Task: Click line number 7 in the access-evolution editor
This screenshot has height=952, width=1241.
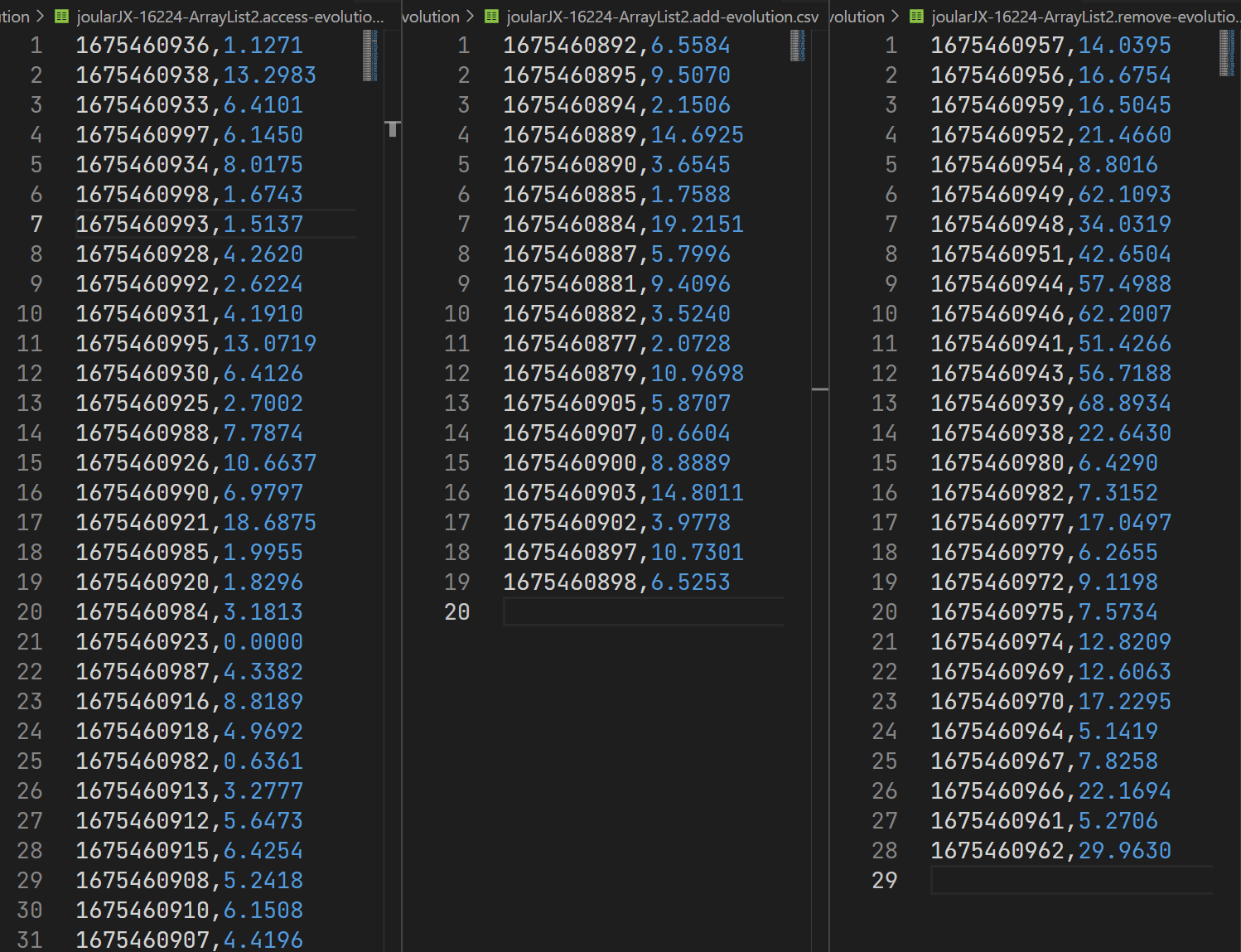Action: tap(36, 225)
